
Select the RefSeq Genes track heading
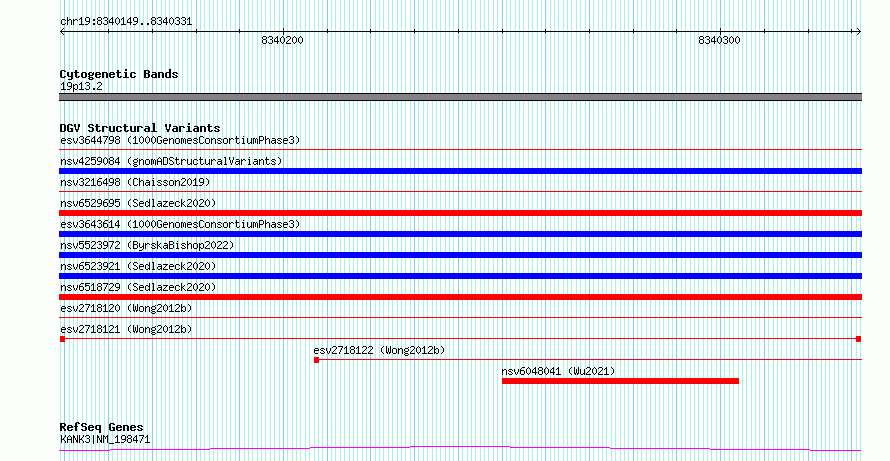[x=102, y=427]
